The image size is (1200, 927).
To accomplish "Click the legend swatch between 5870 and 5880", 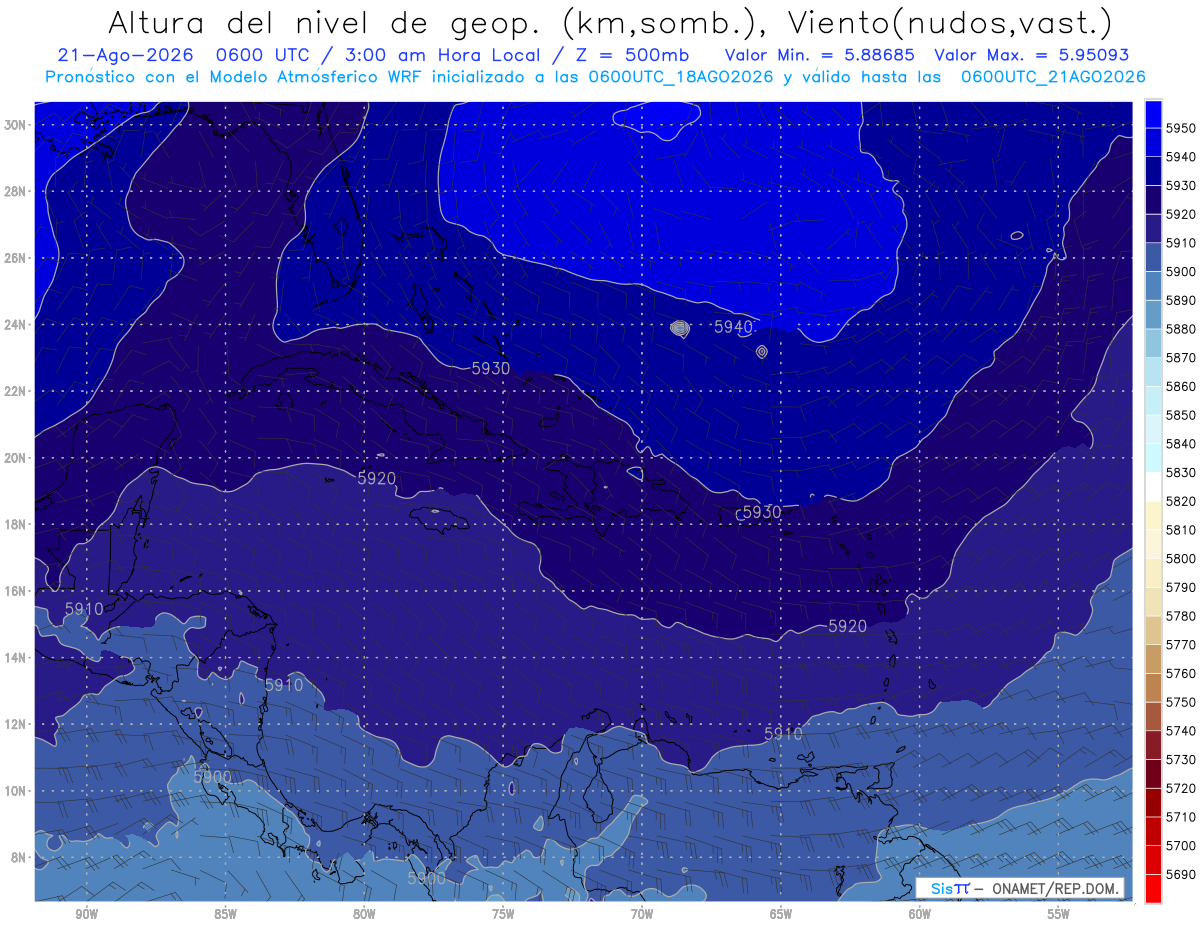I will click(1153, 343).
